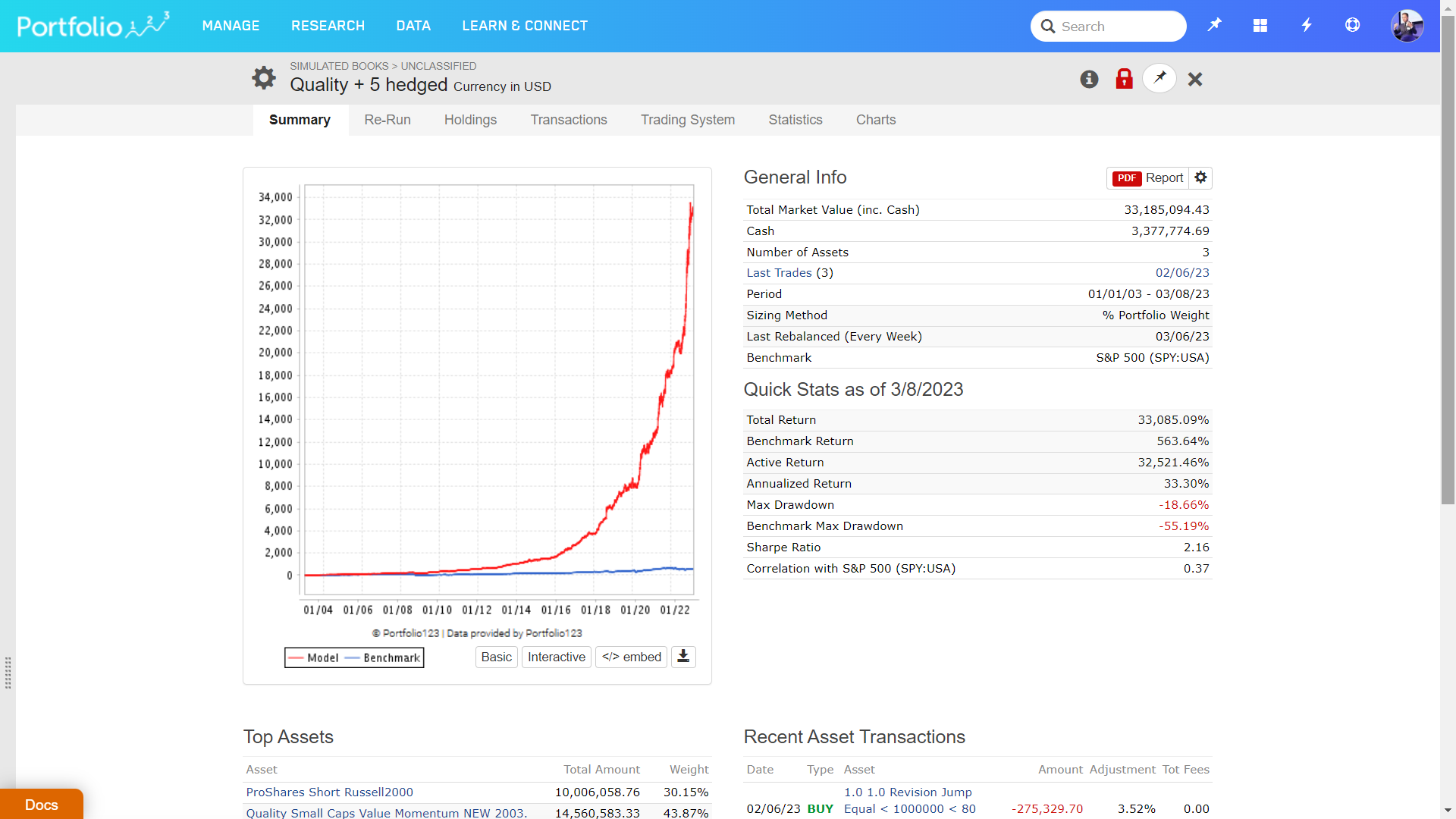Click the lightning bolt icon in header
This screenshot has height=819, width=1456.
1307,26
